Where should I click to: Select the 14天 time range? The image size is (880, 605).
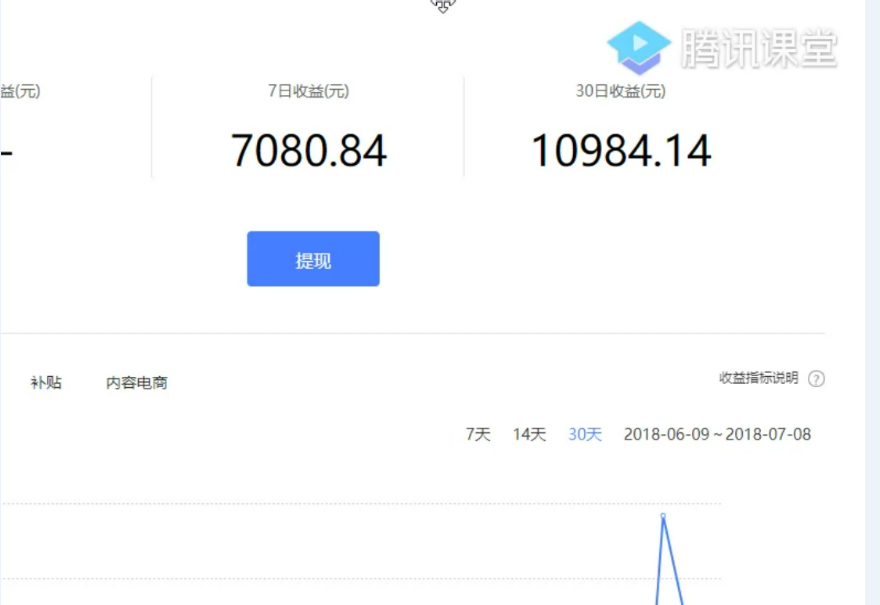(529, 434)
